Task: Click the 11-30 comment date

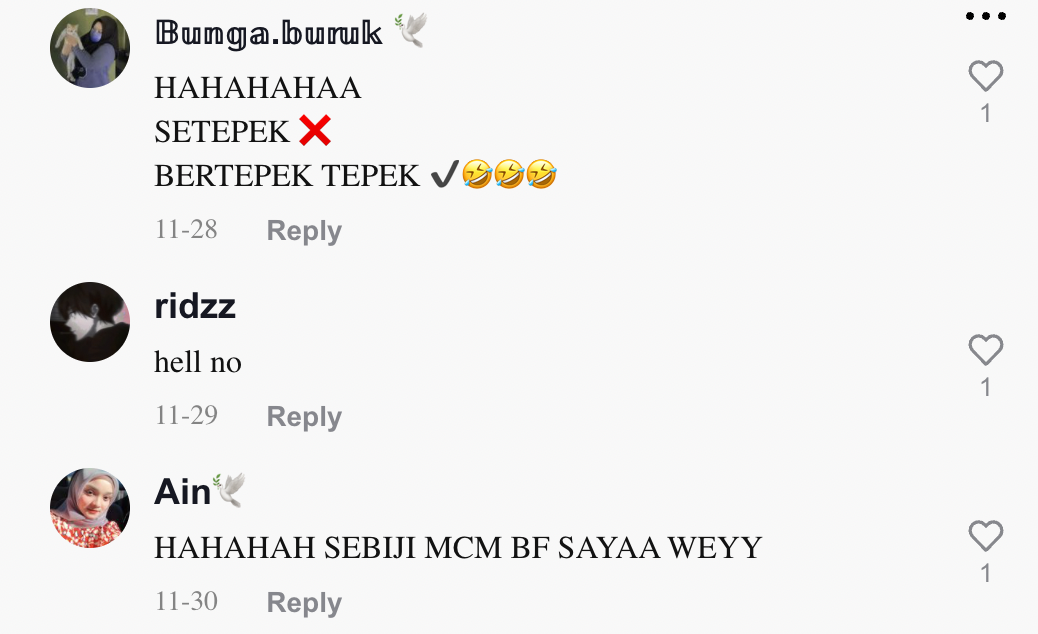Action: coord(186,602)
